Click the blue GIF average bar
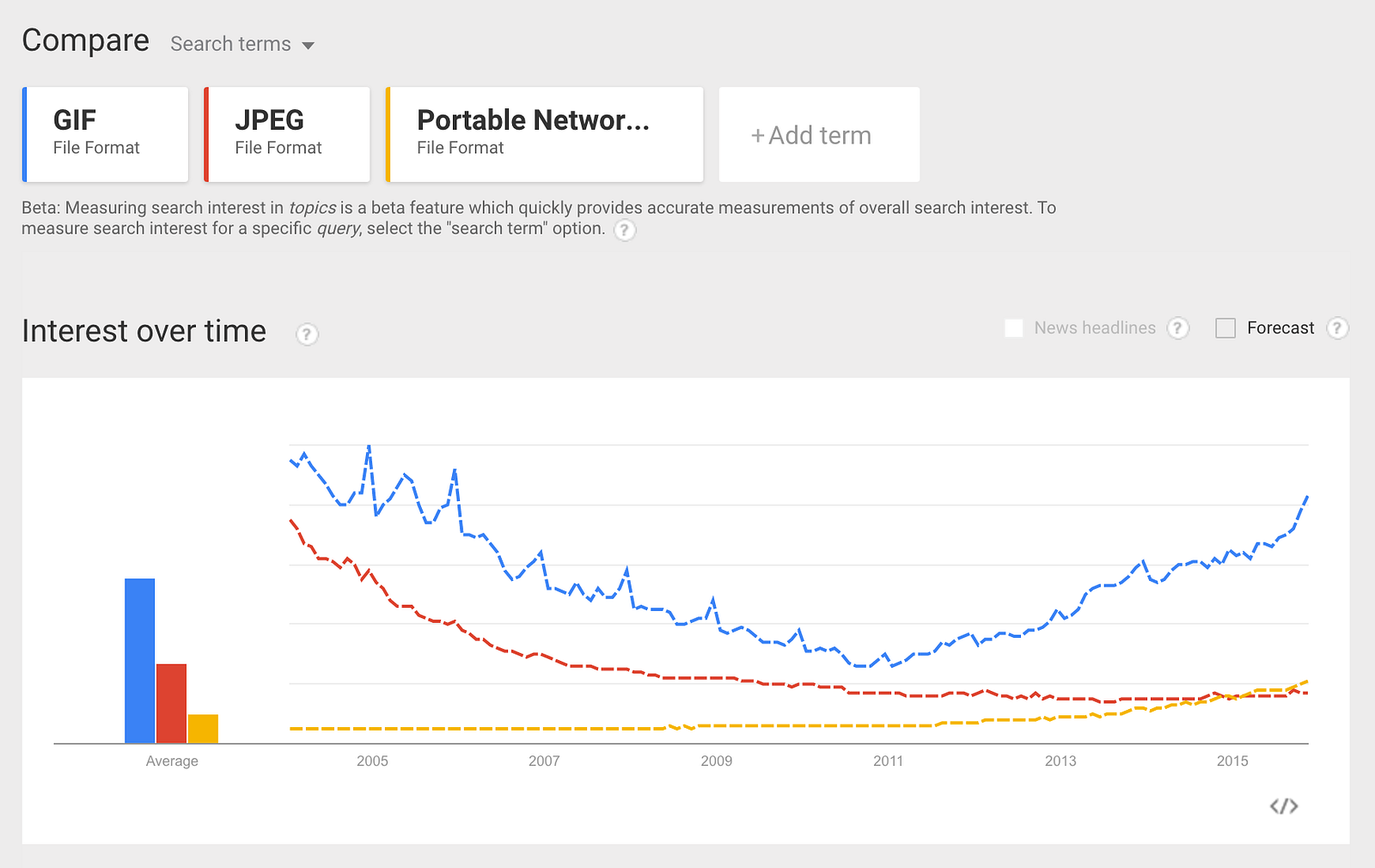1375x868 pixels. [x=140, y=660]
